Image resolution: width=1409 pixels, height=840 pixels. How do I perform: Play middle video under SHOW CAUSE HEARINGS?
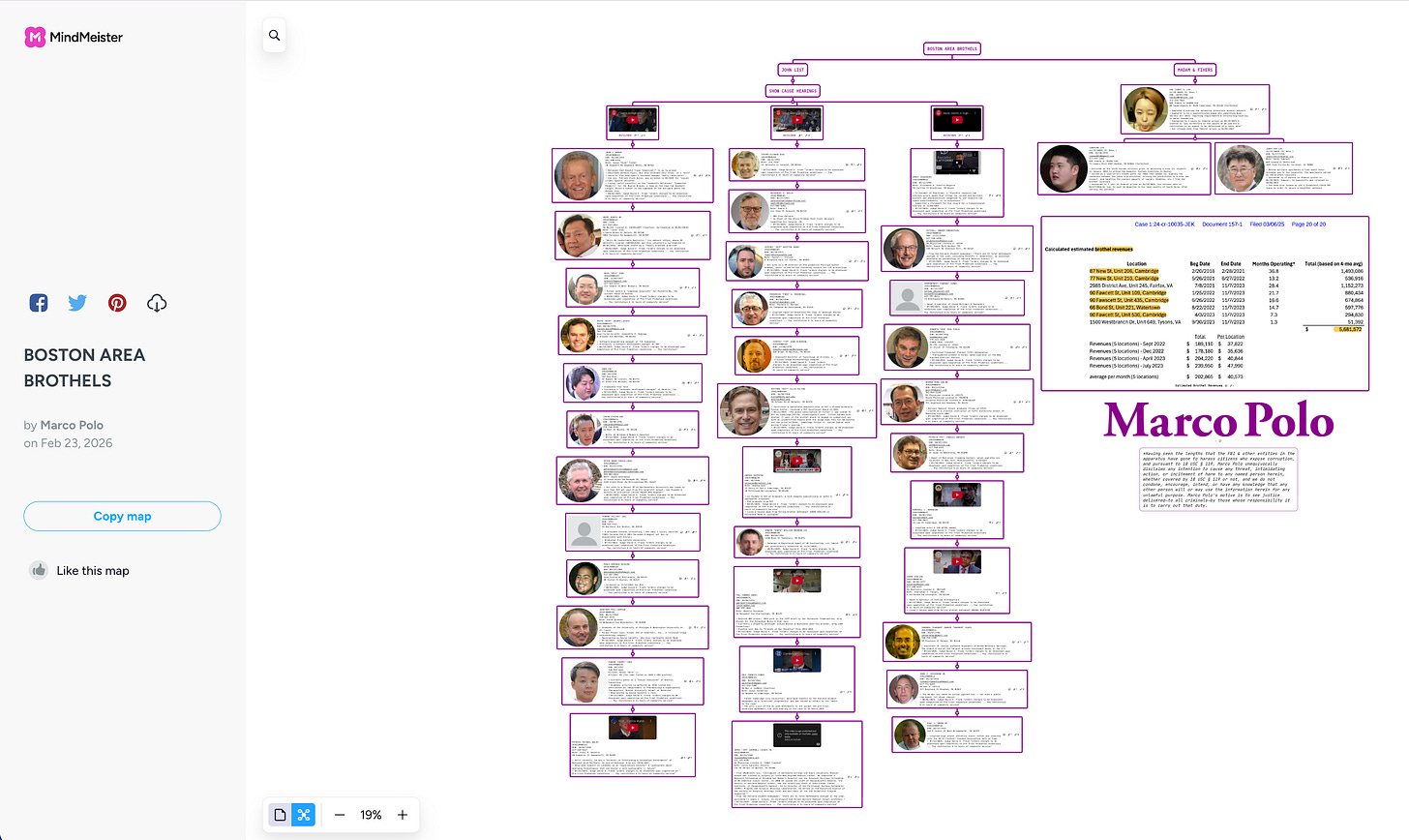tap(797, 120)
